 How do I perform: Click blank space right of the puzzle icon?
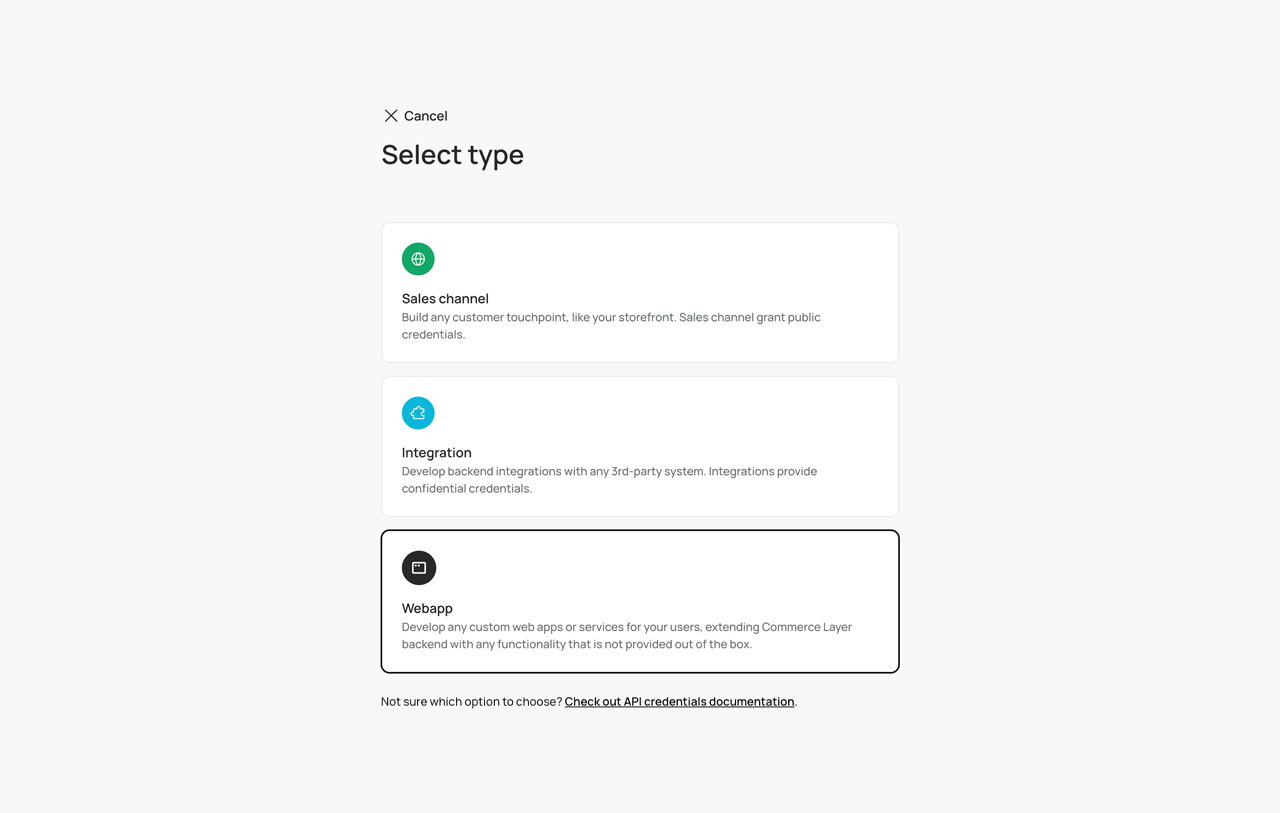(650, 413)
